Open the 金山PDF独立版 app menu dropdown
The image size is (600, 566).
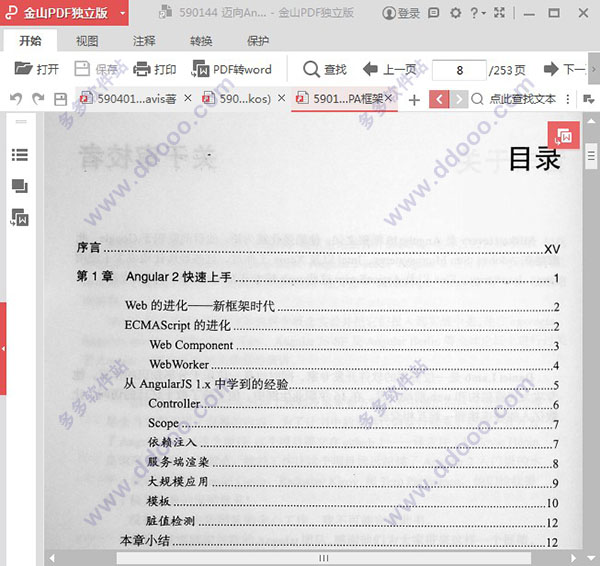click(122, 13)
